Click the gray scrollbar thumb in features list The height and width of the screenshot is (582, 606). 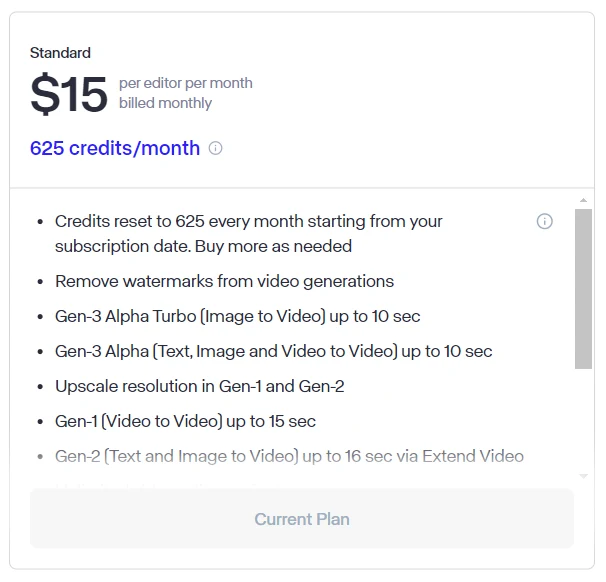(583, 289)
